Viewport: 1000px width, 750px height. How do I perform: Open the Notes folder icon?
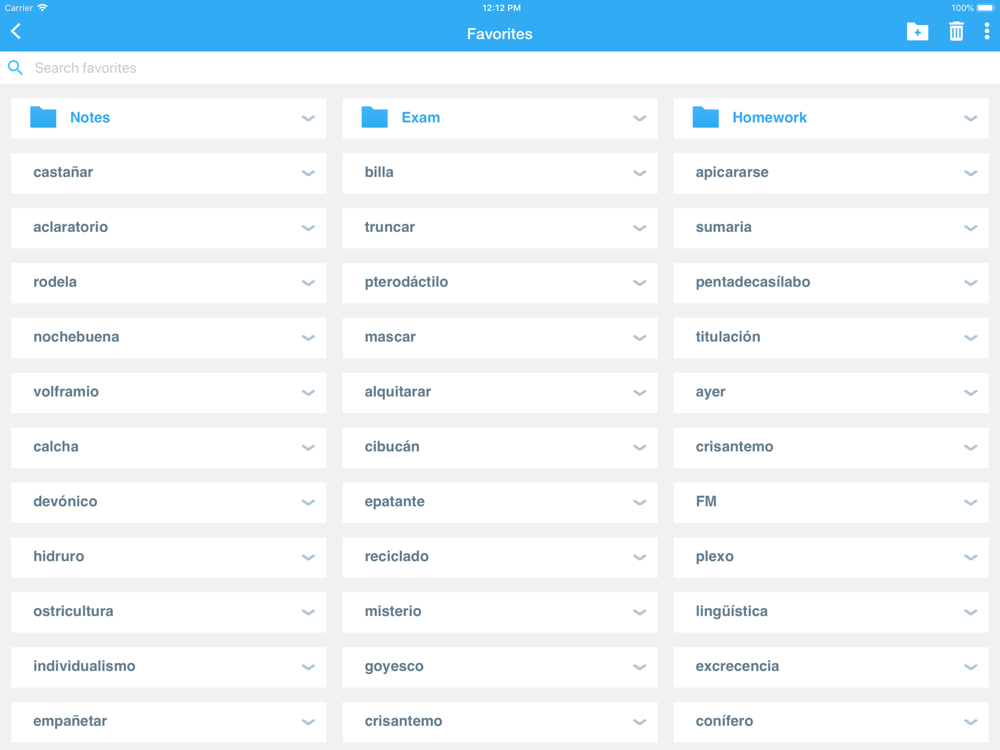pos(43,117)
